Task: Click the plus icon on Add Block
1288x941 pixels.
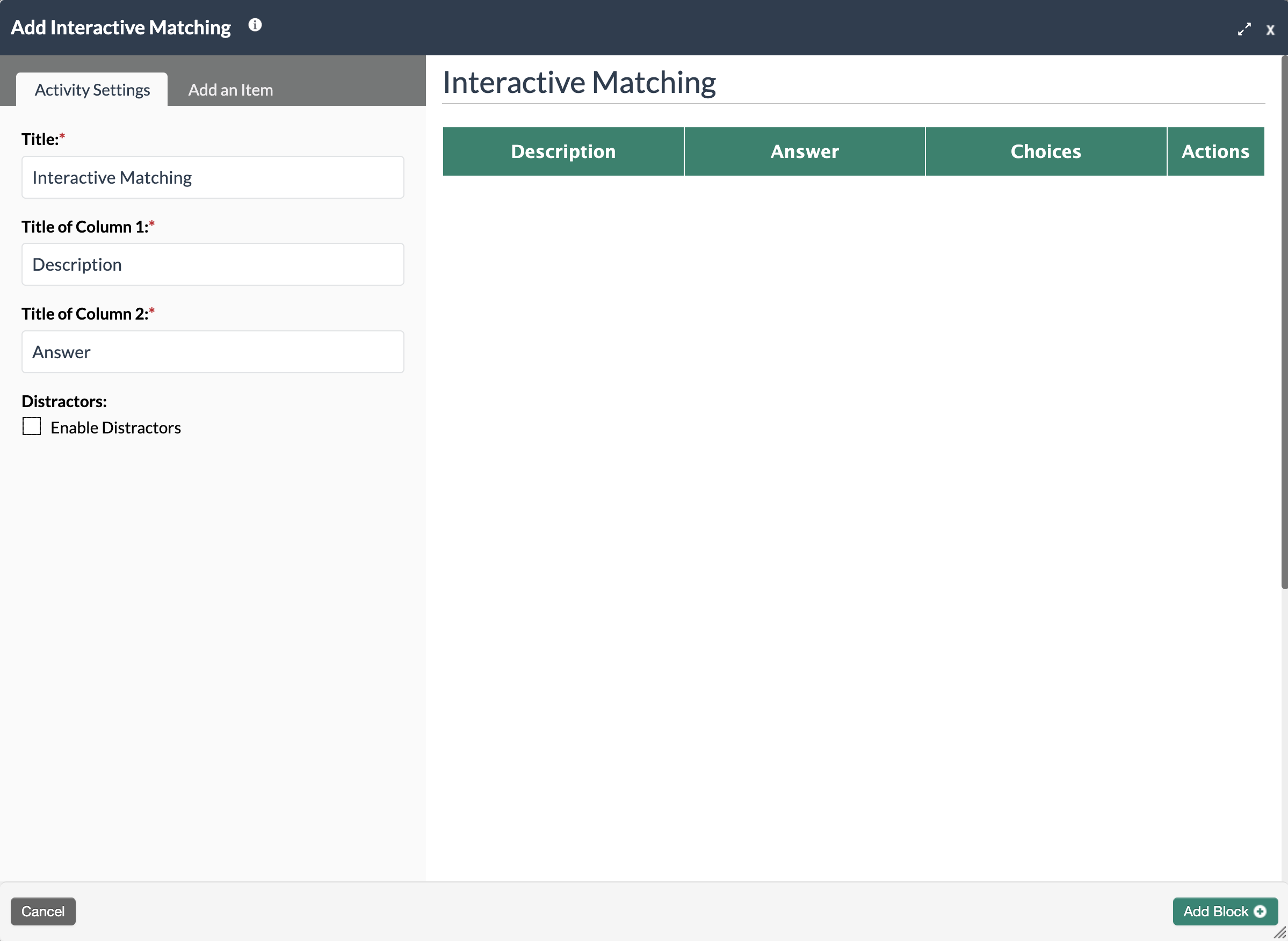Action: [1260, 911]
